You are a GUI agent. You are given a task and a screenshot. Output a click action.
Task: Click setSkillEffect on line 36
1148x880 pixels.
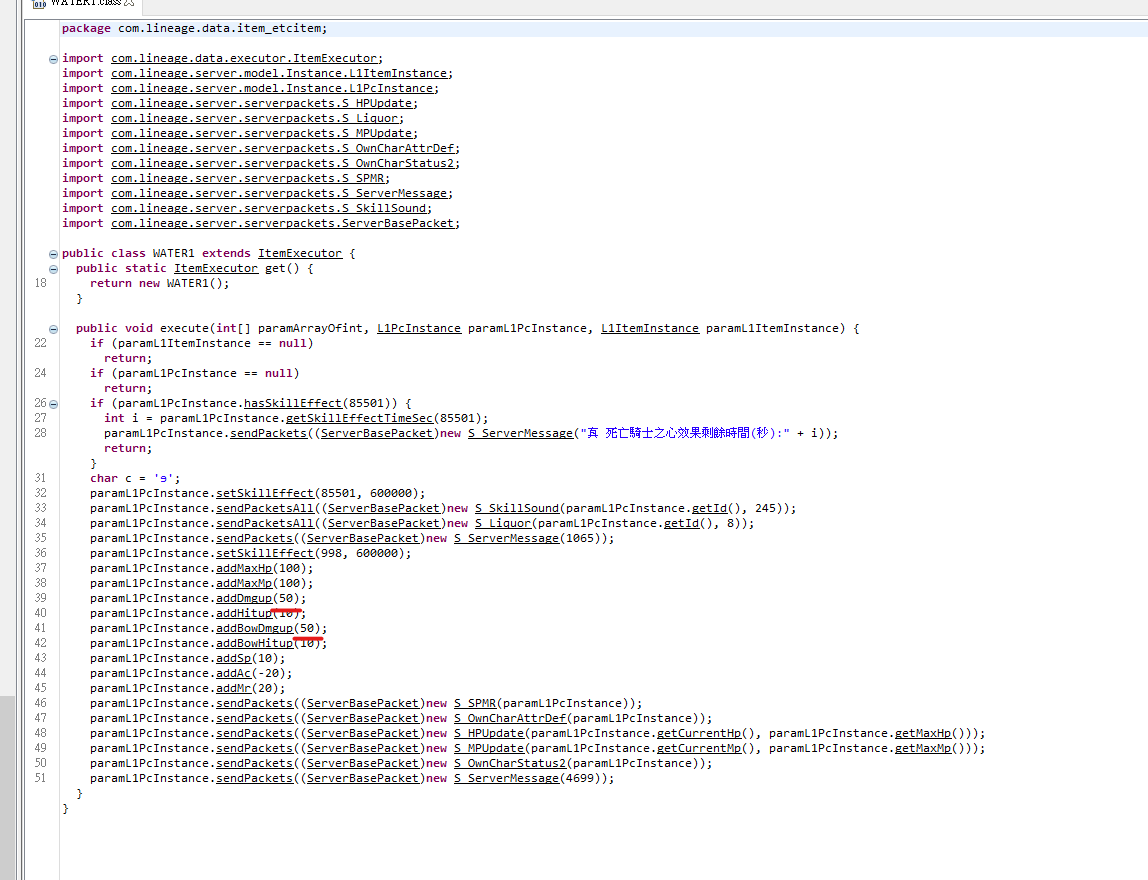(265, 553)
